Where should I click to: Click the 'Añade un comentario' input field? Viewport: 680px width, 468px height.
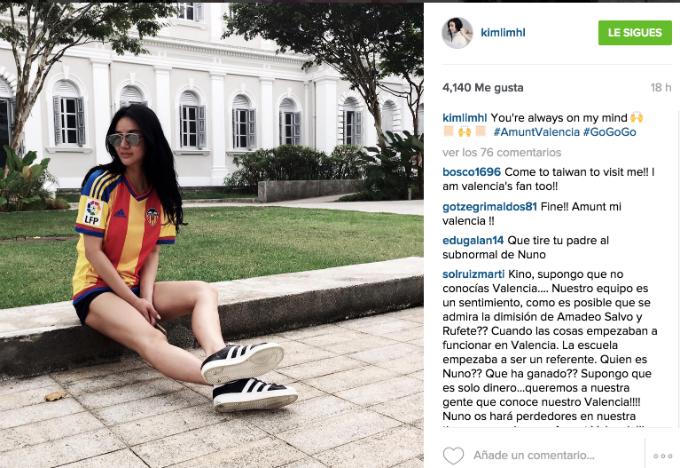click(x=534, y=455)
